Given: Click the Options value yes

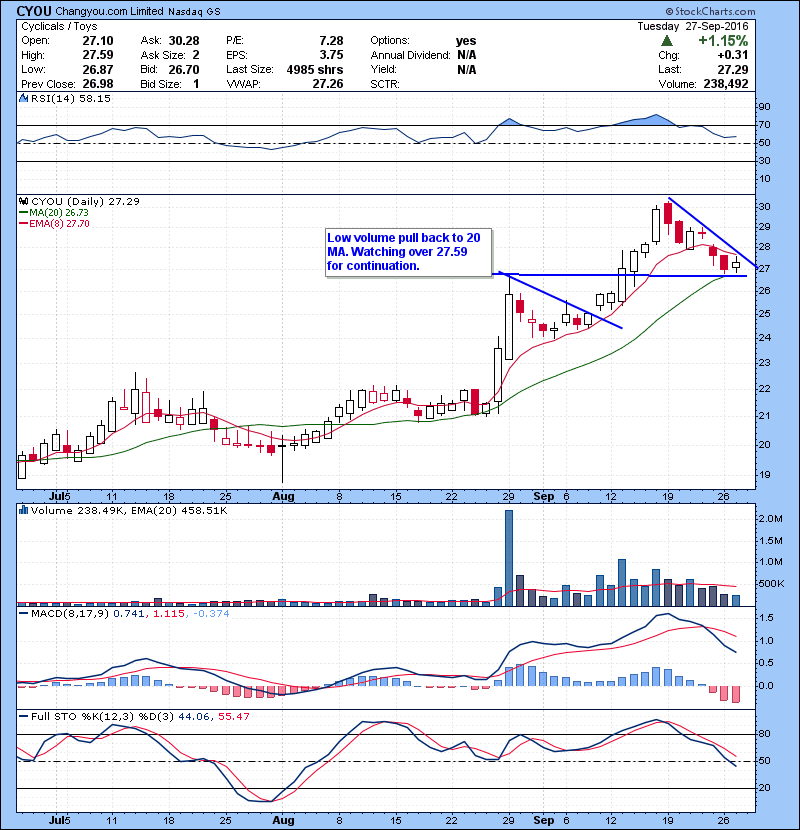Looking at the screenshot, I should tap(466, 41).
